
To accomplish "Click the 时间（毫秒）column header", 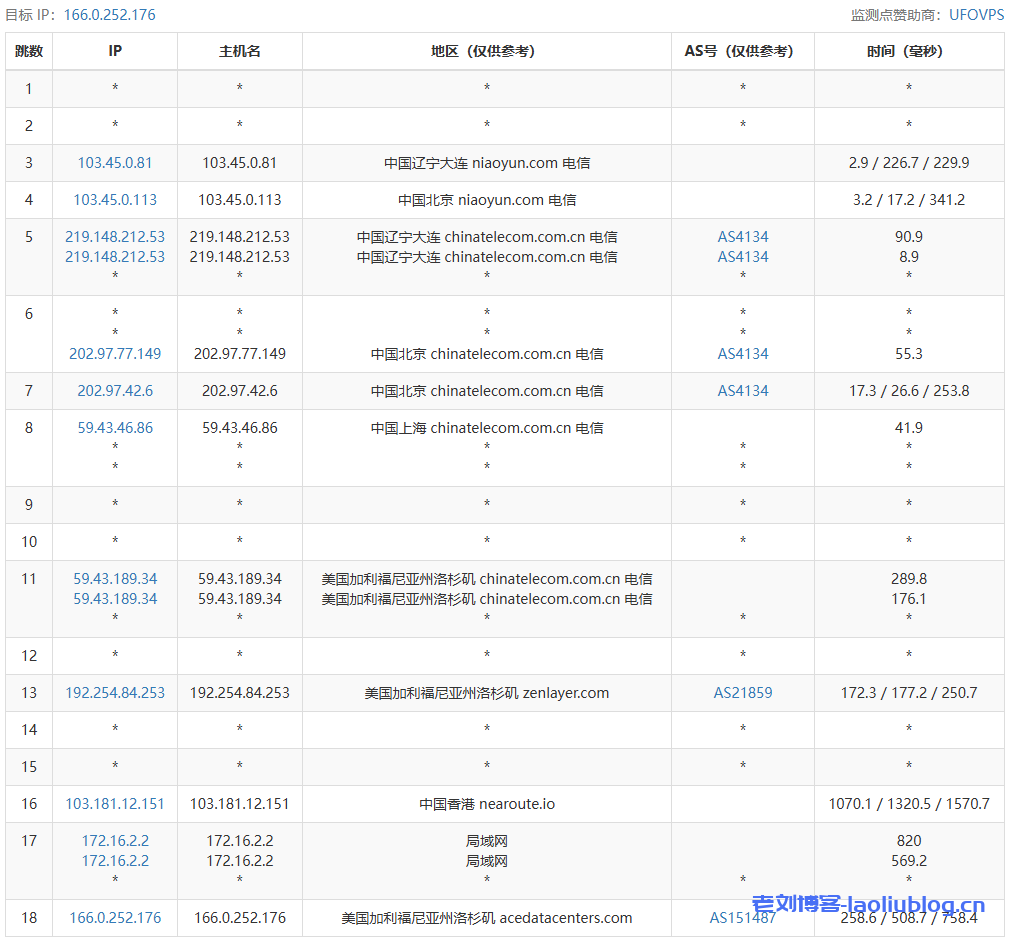I will 909,52.
